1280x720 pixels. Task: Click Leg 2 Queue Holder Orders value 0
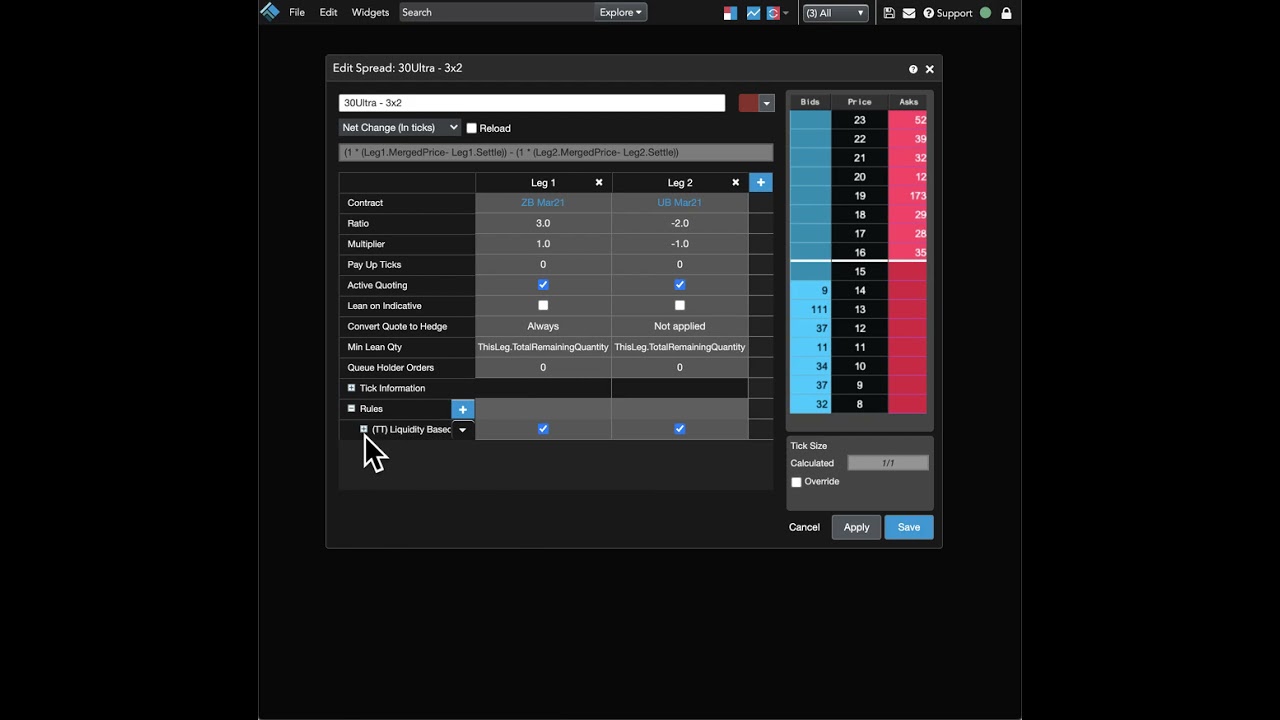point(680,367)
